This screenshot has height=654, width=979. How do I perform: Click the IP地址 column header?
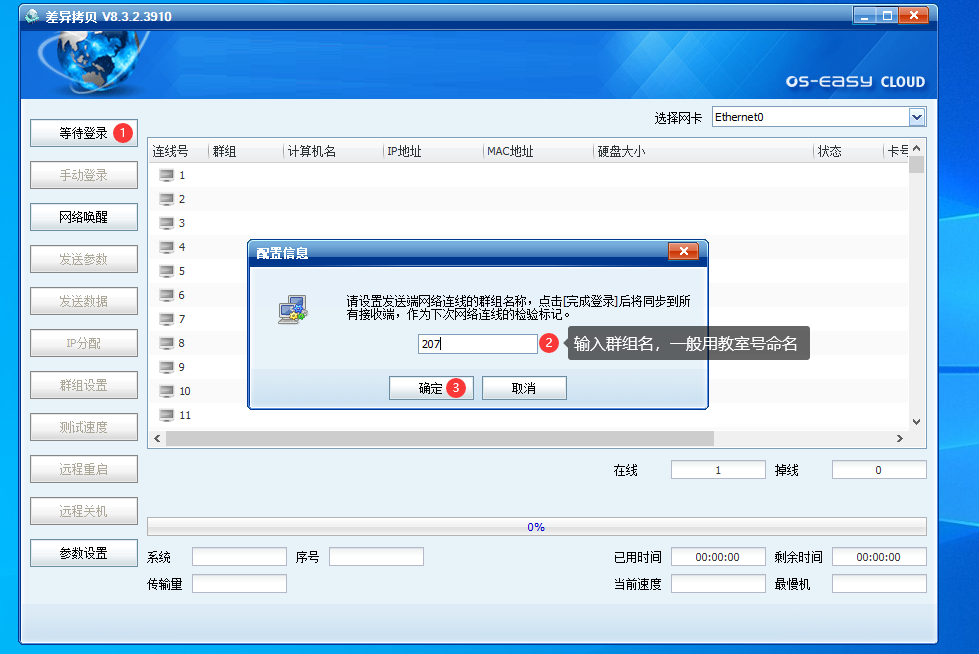pyautogui.click(x=404, y=152)
